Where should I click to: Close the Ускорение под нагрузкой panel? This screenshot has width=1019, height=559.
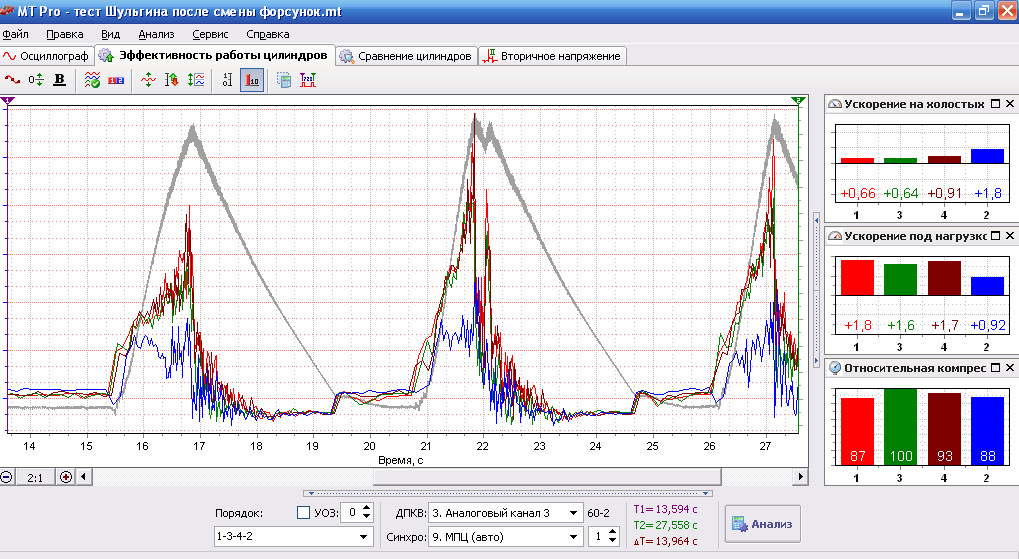click(x=1010, y=236)
